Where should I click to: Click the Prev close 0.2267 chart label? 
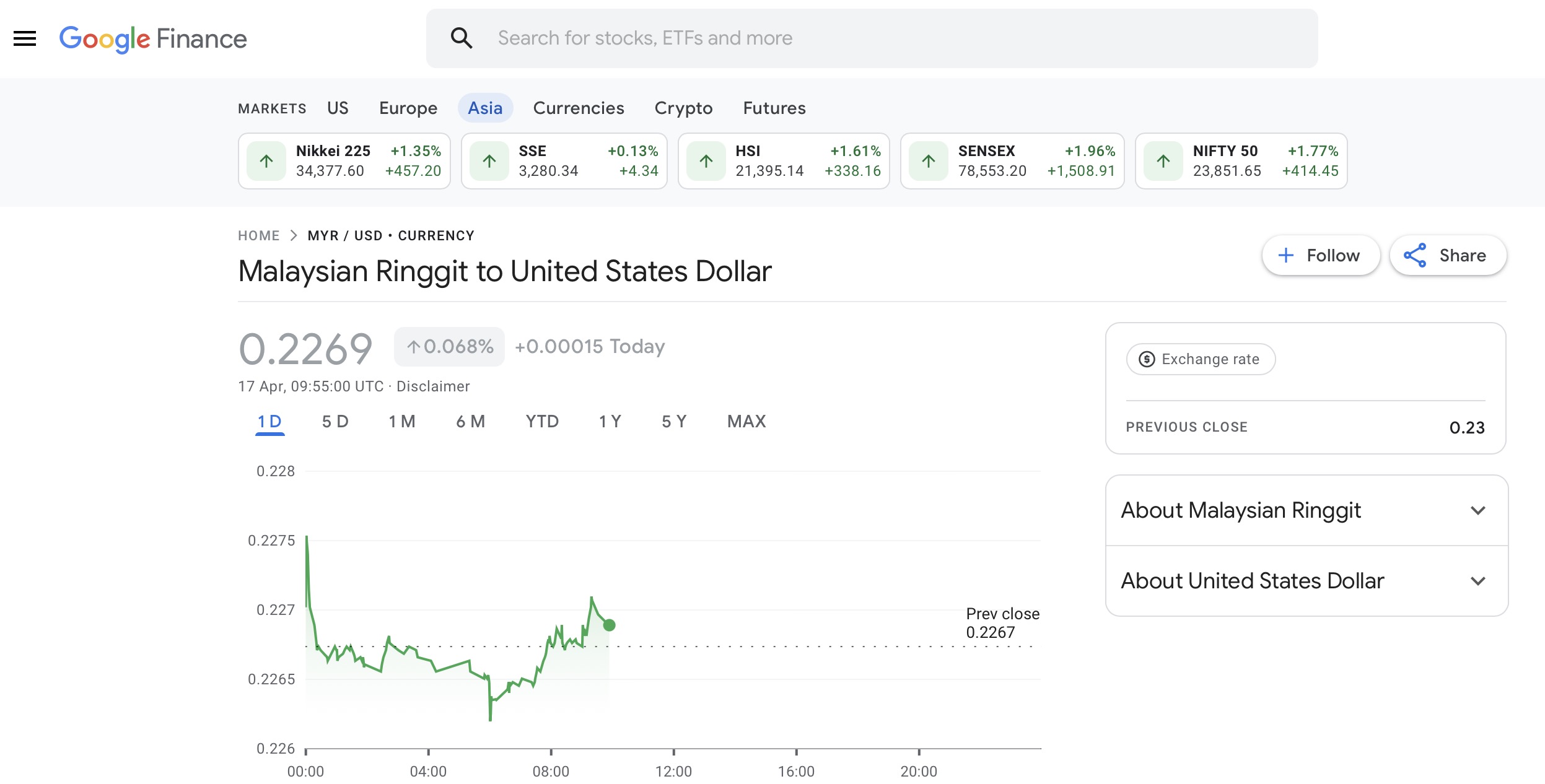(x=1002, y=623)
